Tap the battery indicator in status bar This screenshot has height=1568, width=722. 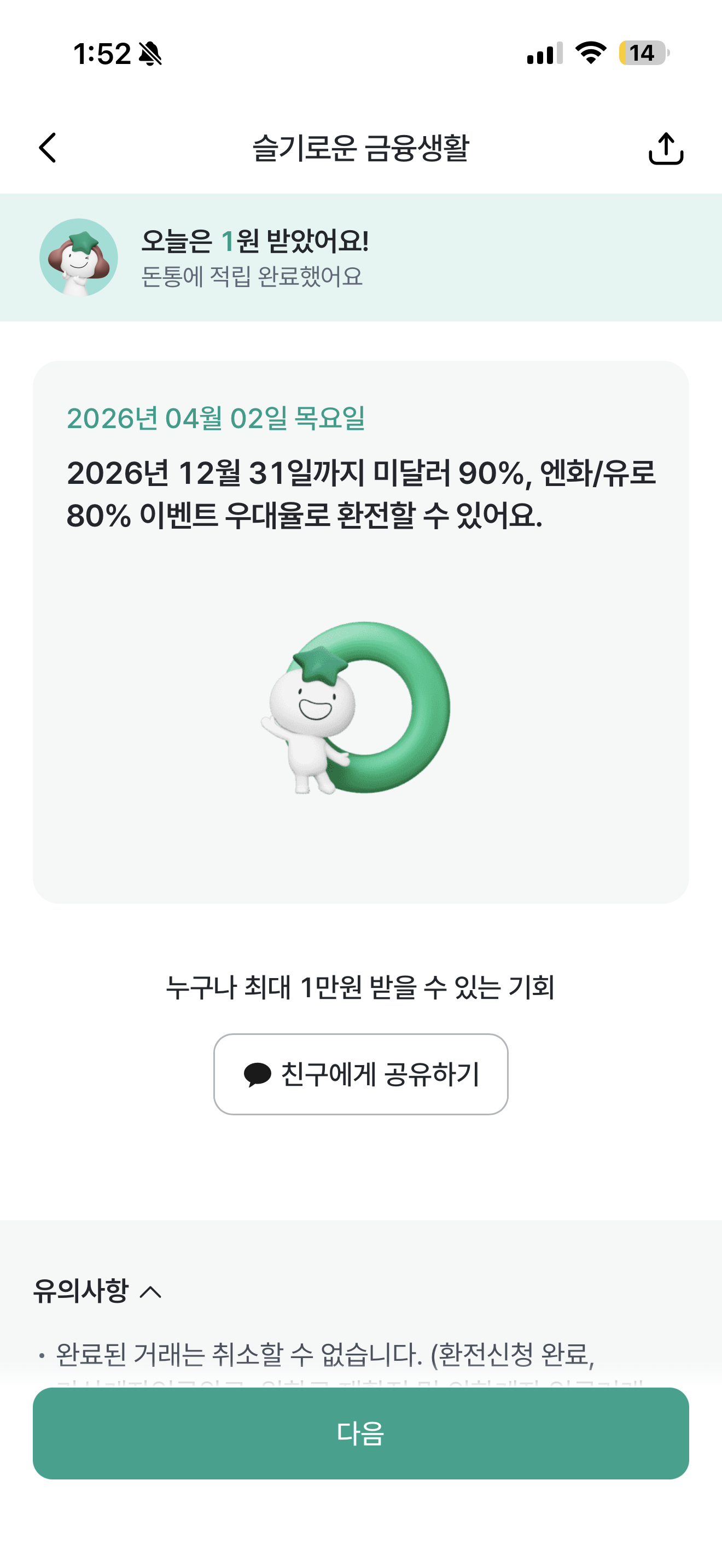point(644,53)
